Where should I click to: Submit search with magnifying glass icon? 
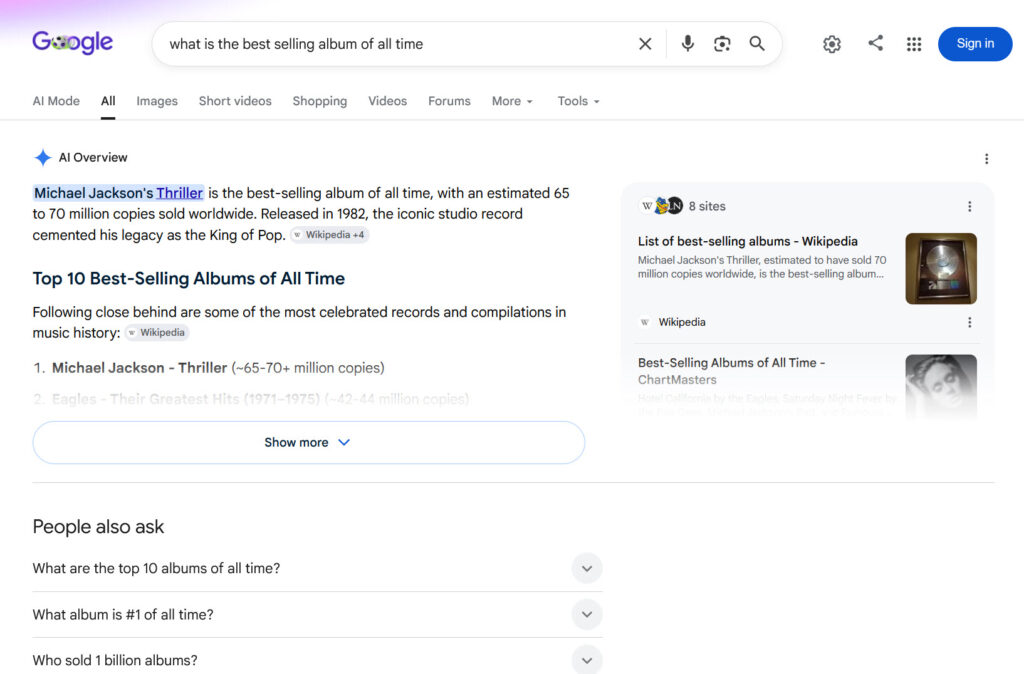click(x=757, y=44)
